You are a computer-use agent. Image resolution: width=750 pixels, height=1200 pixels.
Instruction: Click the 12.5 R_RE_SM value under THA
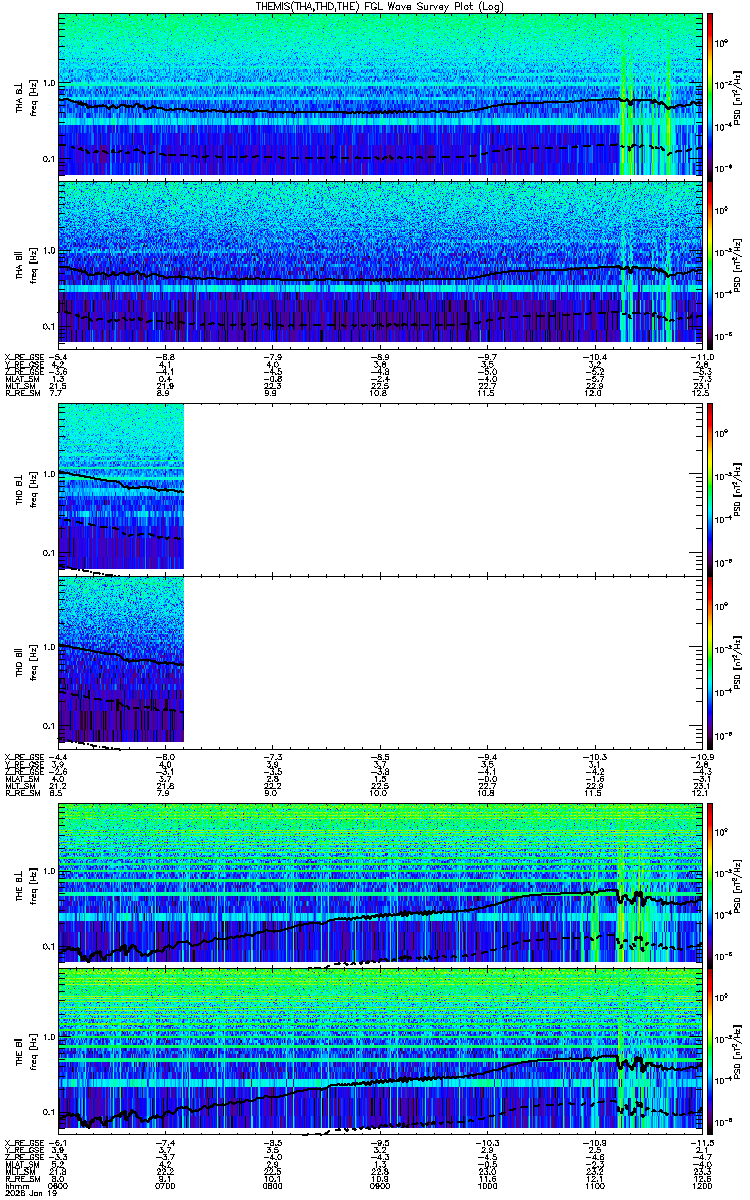[702, 393]
